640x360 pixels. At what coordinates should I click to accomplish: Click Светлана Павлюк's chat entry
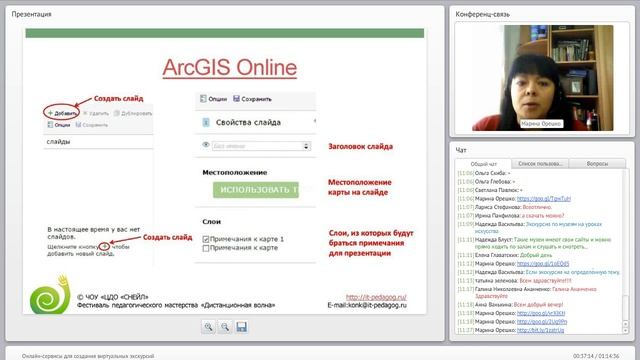pos(490,190)
